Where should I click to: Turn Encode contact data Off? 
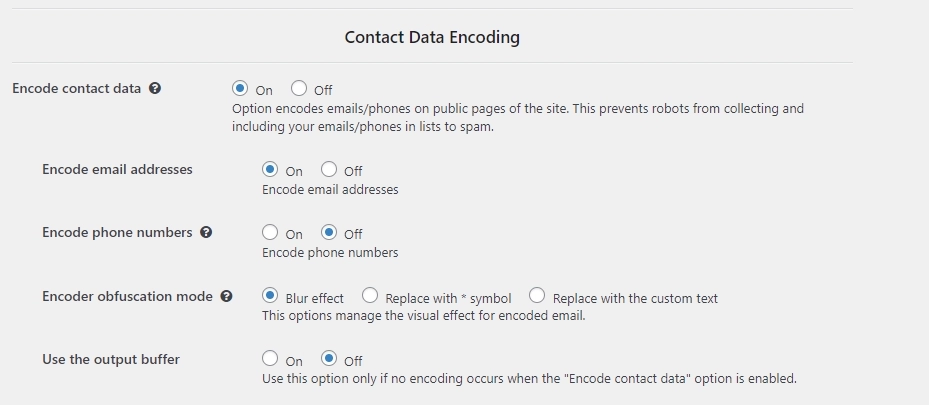(299, 89)
